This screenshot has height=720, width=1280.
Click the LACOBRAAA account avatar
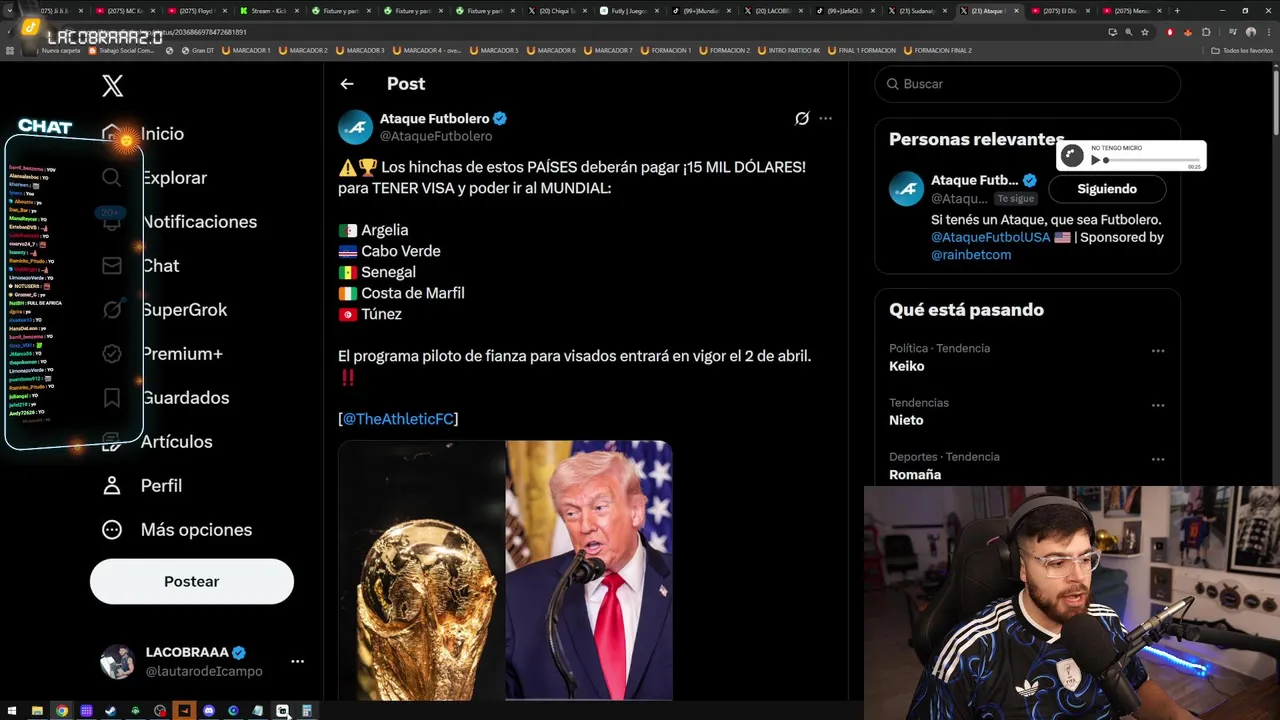point(117,661)
